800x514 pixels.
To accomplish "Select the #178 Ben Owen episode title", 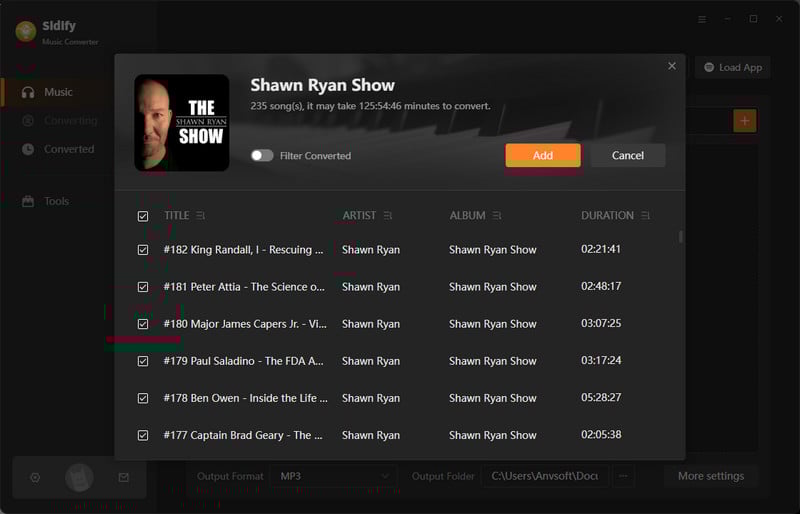I will 245,398.
